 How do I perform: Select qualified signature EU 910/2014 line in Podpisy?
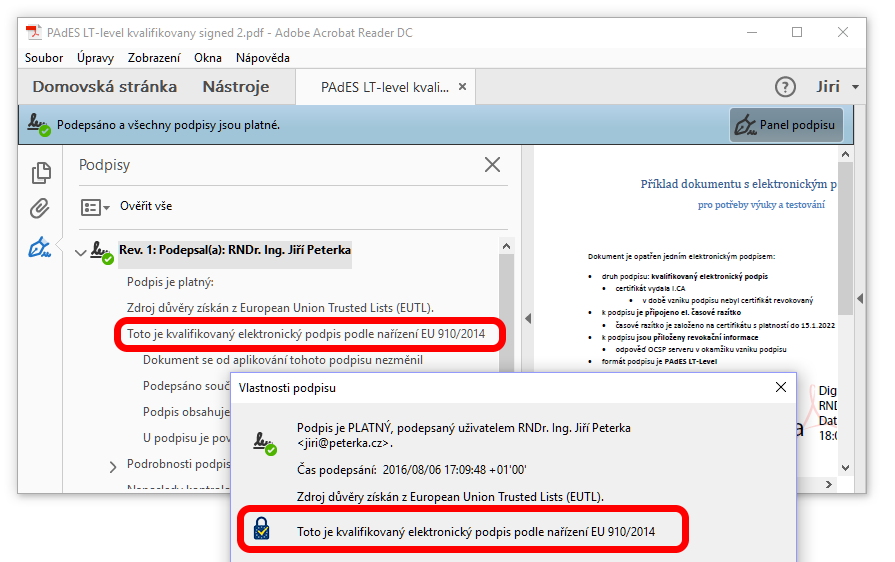pyautogui.click(x=306, y=334)
